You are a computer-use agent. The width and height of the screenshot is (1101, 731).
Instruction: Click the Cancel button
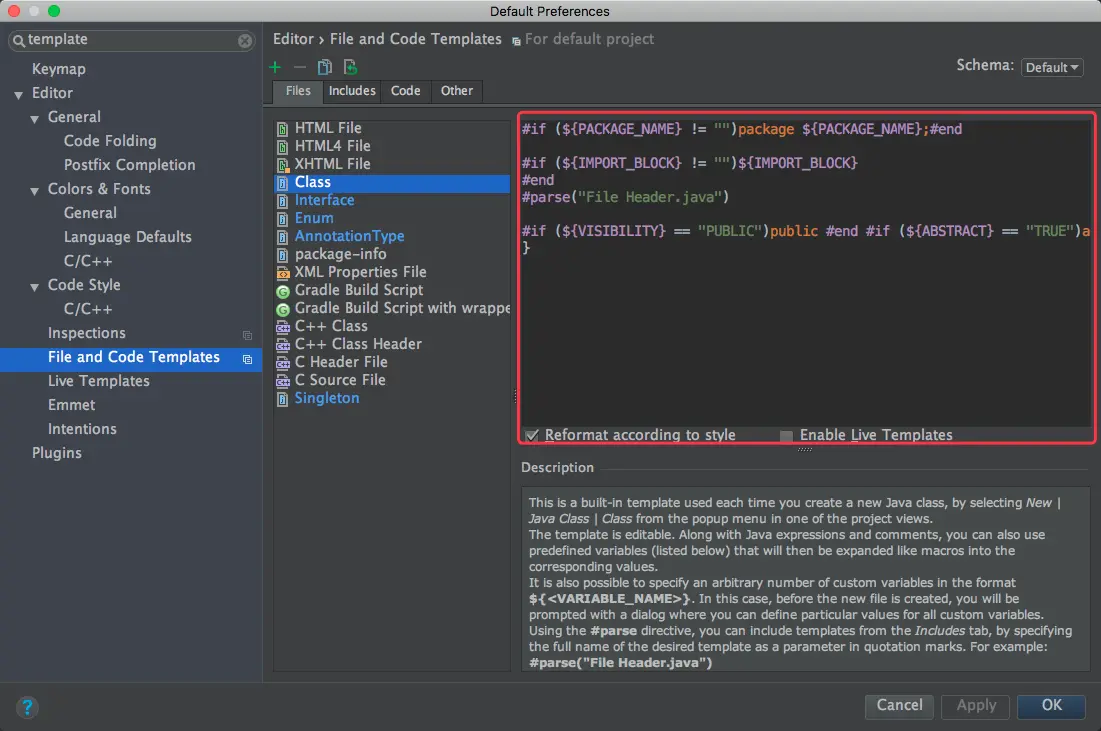[899, 706]
